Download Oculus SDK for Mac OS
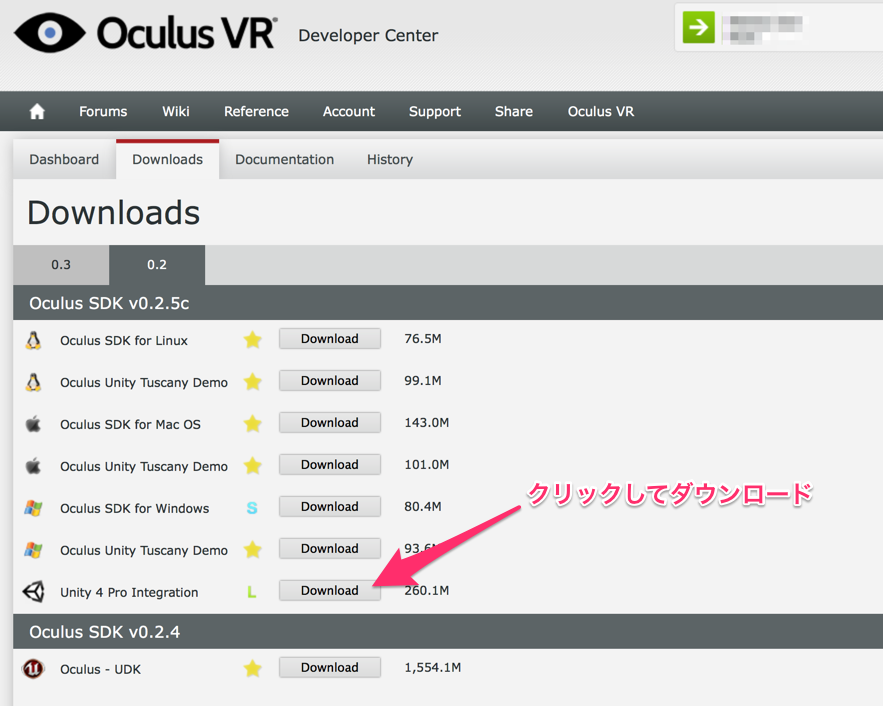Screen dimensions: 883x706 pos(329,423)
